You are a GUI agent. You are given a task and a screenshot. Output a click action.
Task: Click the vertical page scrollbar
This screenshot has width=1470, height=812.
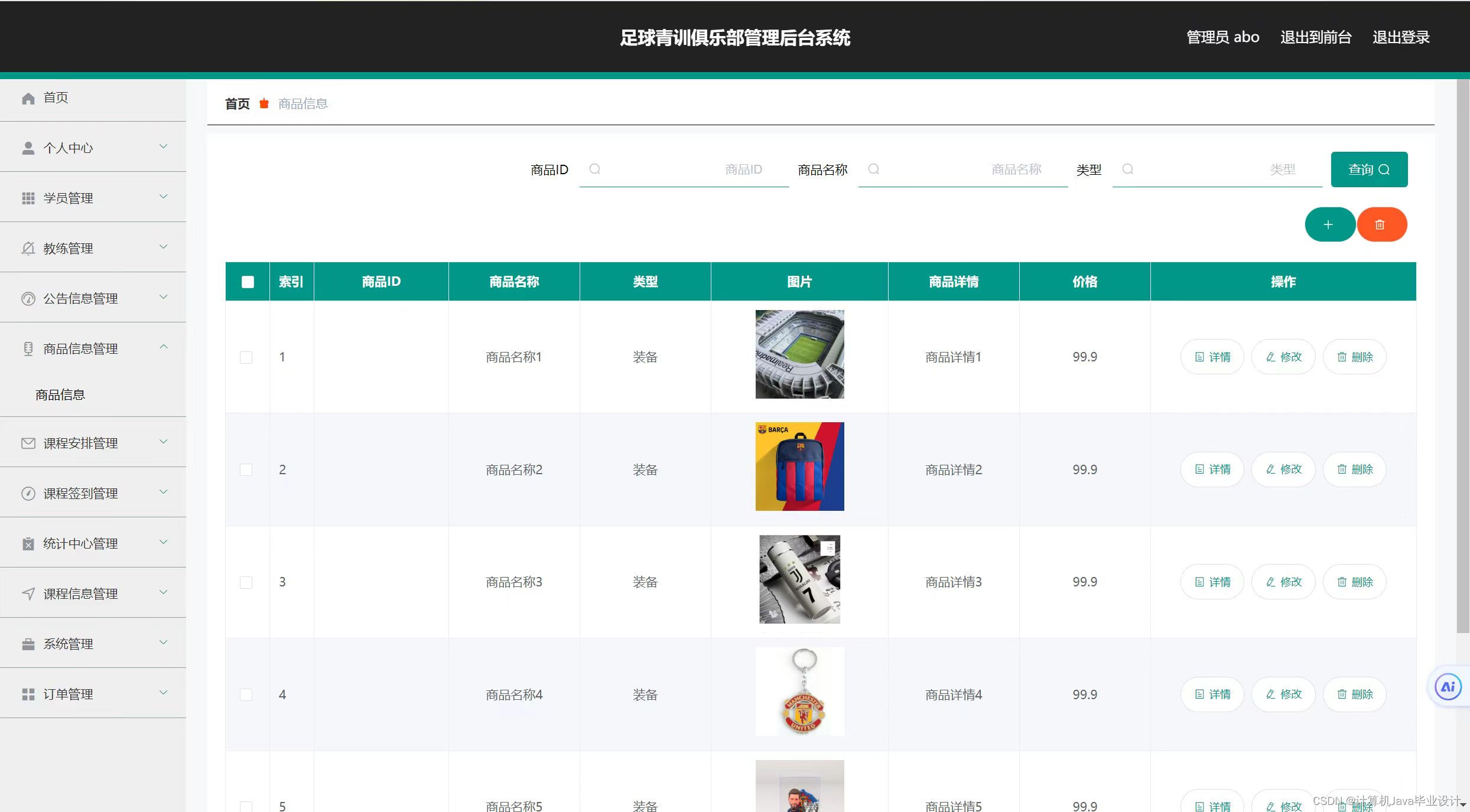click(x=1462, y=354)
